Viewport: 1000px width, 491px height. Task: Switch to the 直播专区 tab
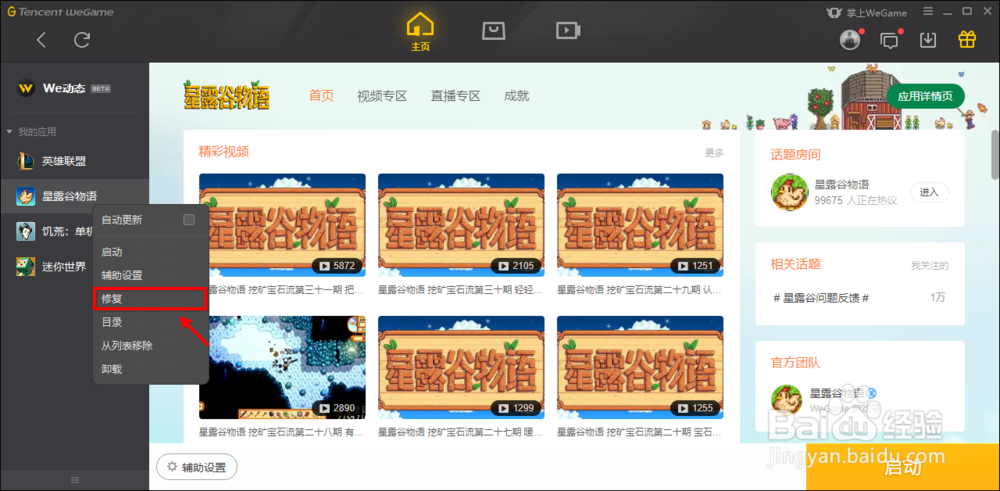pyautogui.click(x=455, y=96)
